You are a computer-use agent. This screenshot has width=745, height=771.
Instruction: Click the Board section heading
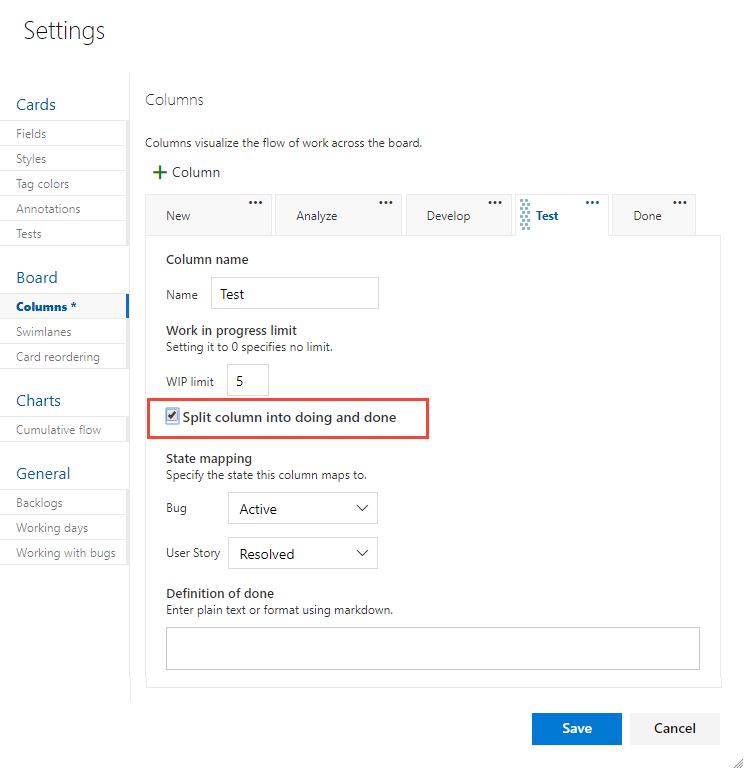pyautogui.click(x=37, y=278)
